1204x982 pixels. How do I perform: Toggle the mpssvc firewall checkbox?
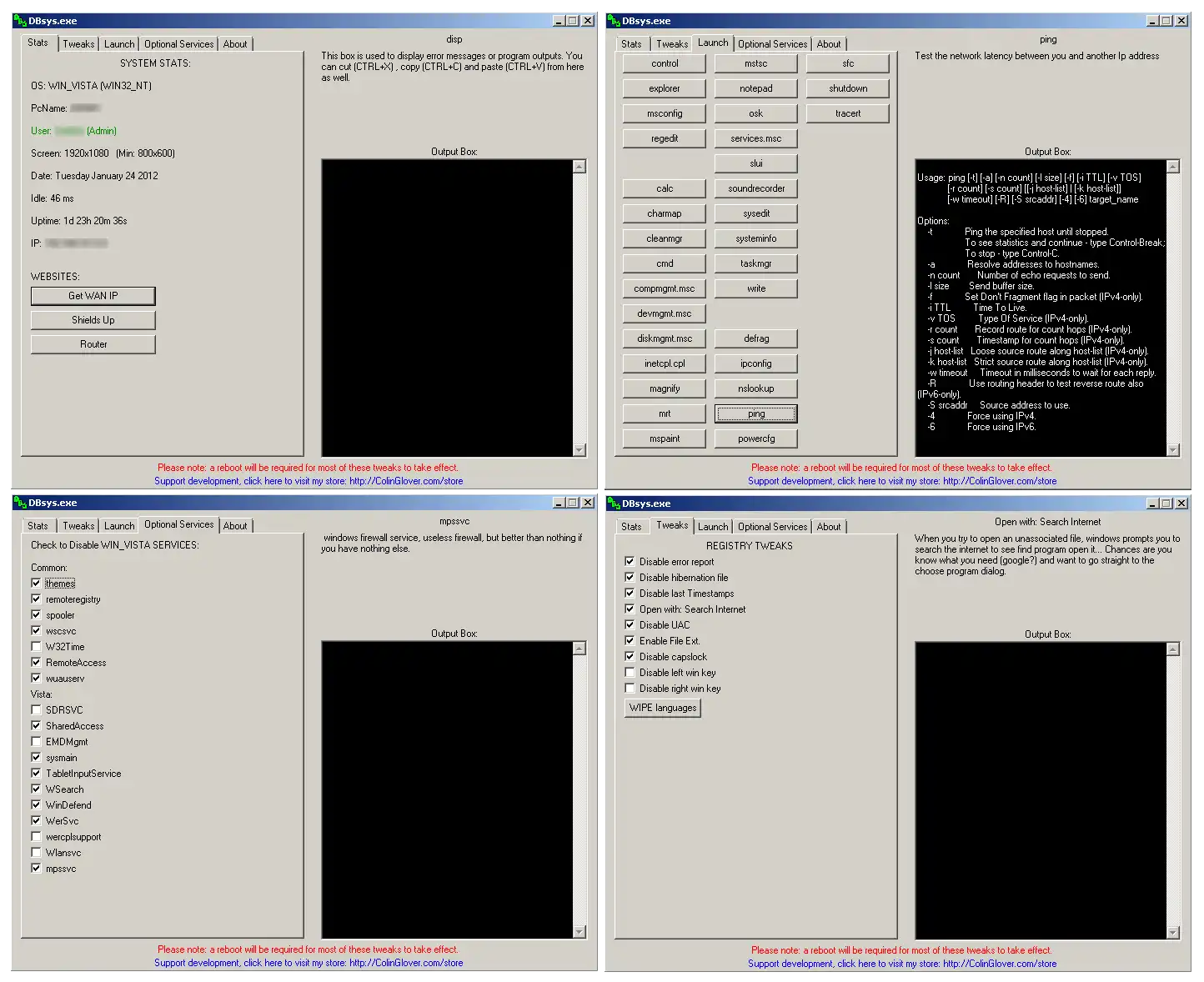coord(36,868)
